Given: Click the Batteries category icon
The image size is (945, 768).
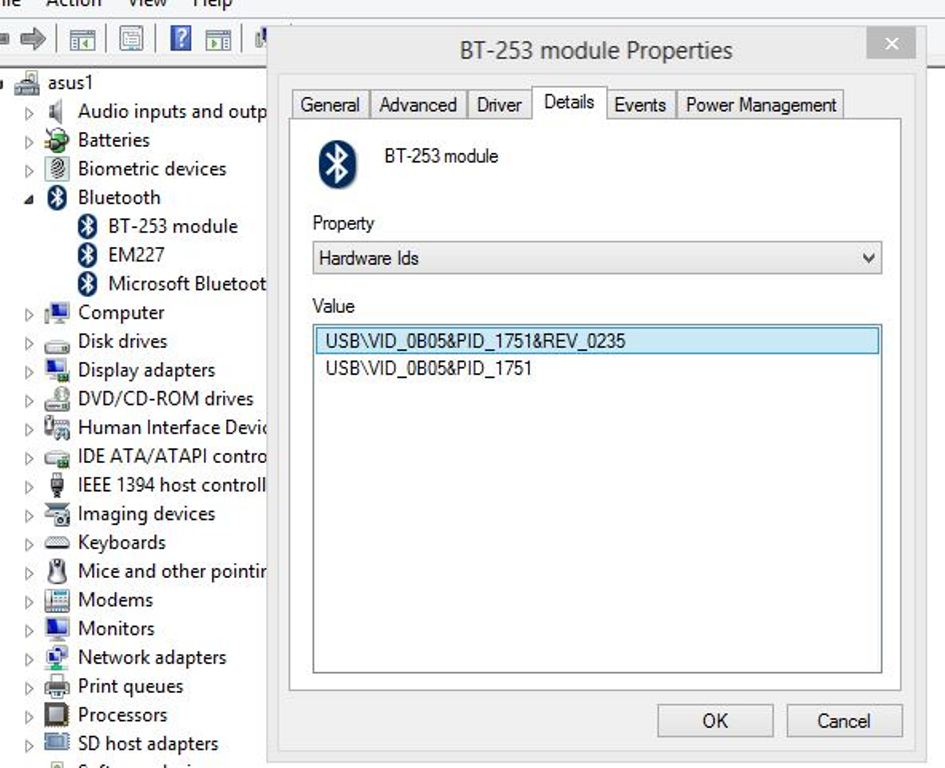Looking at the screenshot, I should coord(58,140).
